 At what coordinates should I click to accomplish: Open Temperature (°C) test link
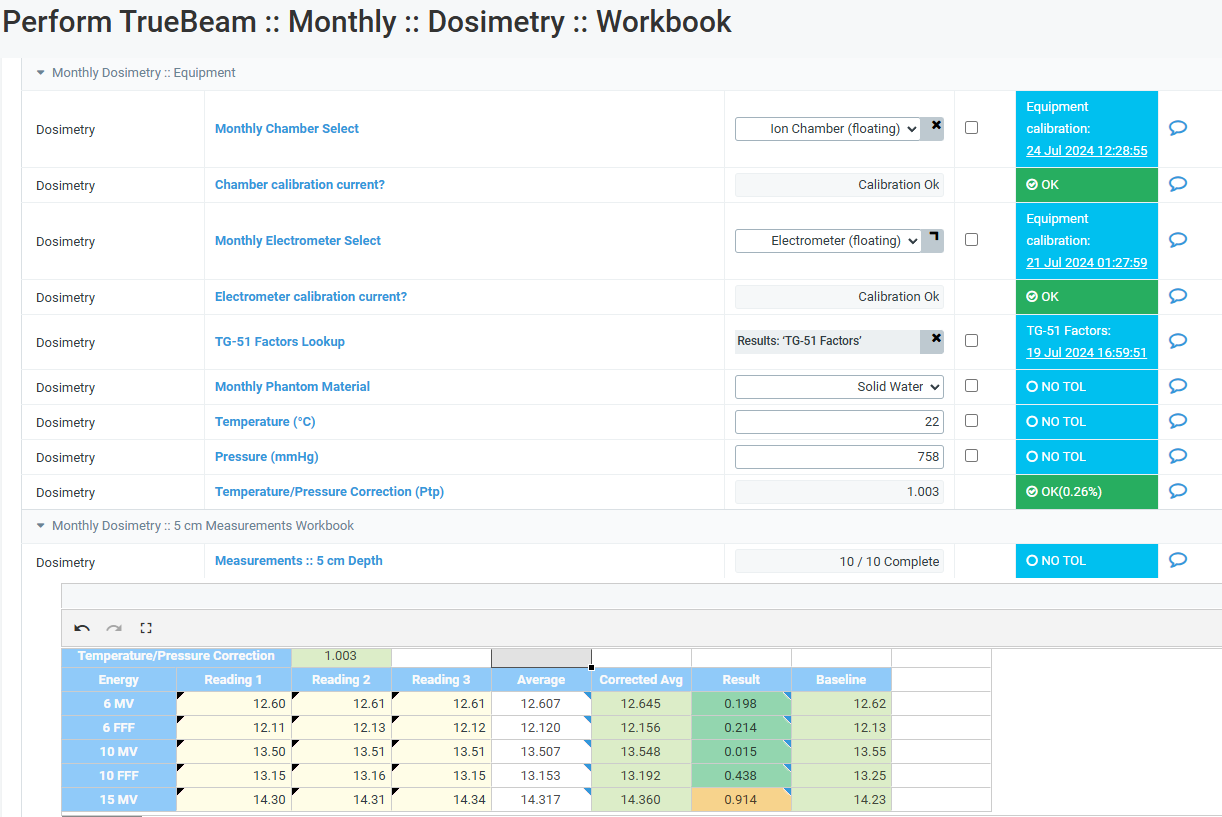pyautogui.click(x=265, y=421)
